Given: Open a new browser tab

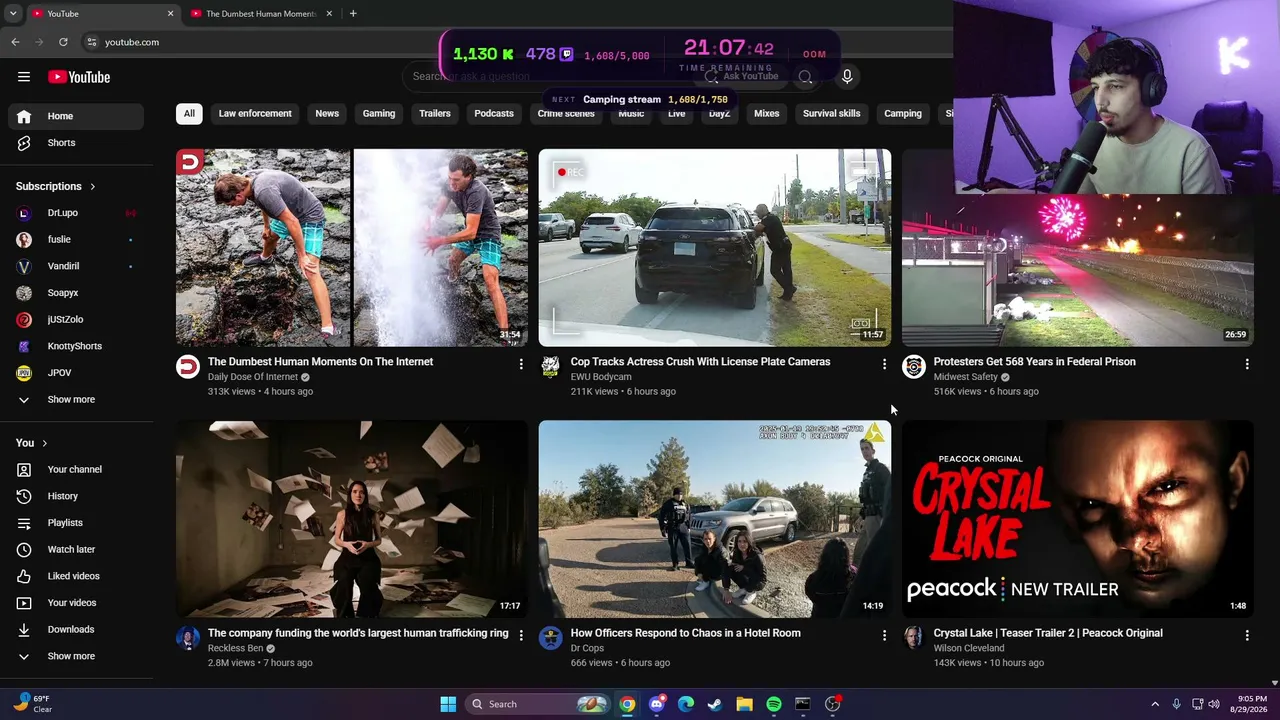Looking at the screenshot, I should [353, 14].
